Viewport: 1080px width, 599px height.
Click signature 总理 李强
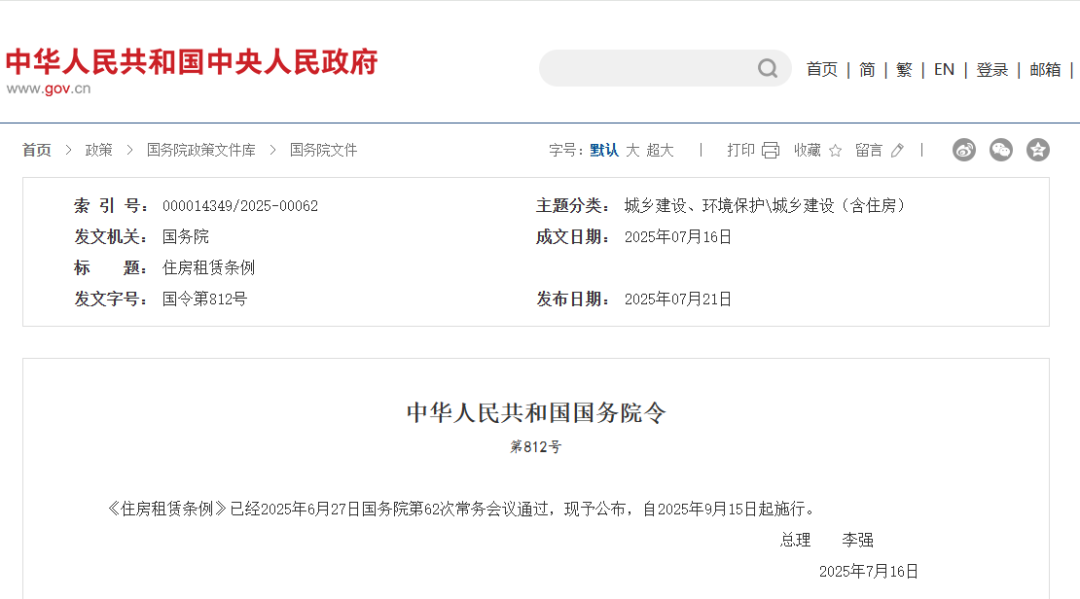point(827,540)
